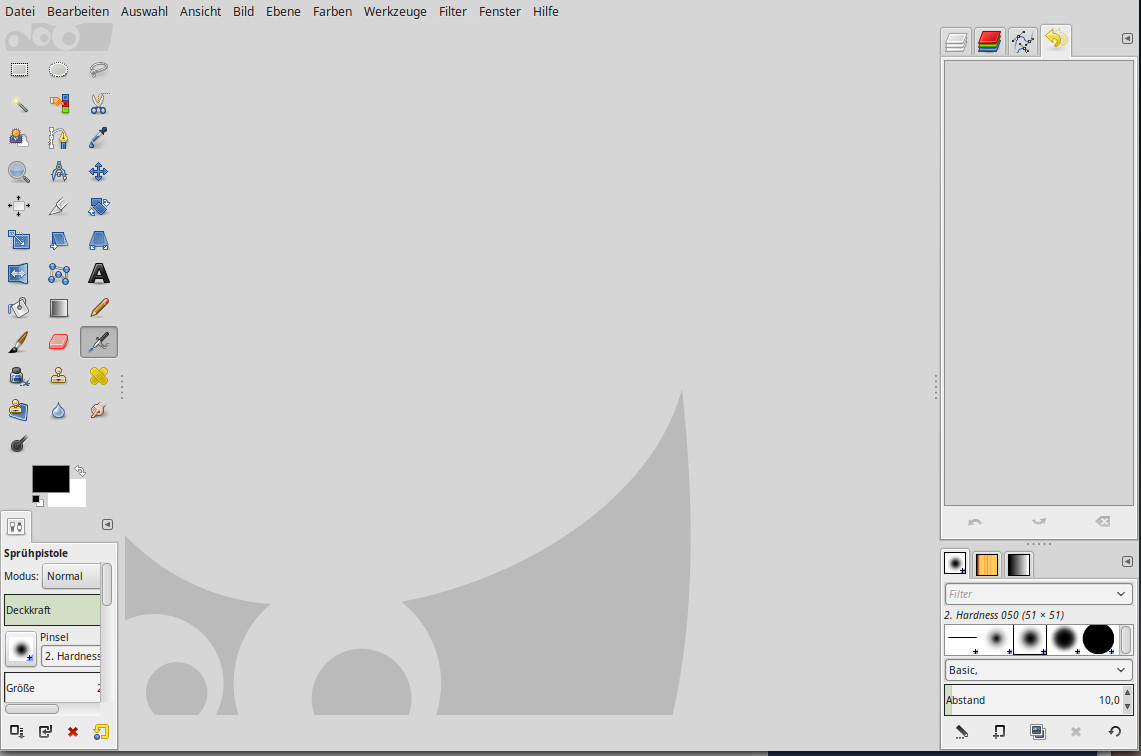Open the Farben menu
This screenshot has width=1141, height=756.
[333, 12]
